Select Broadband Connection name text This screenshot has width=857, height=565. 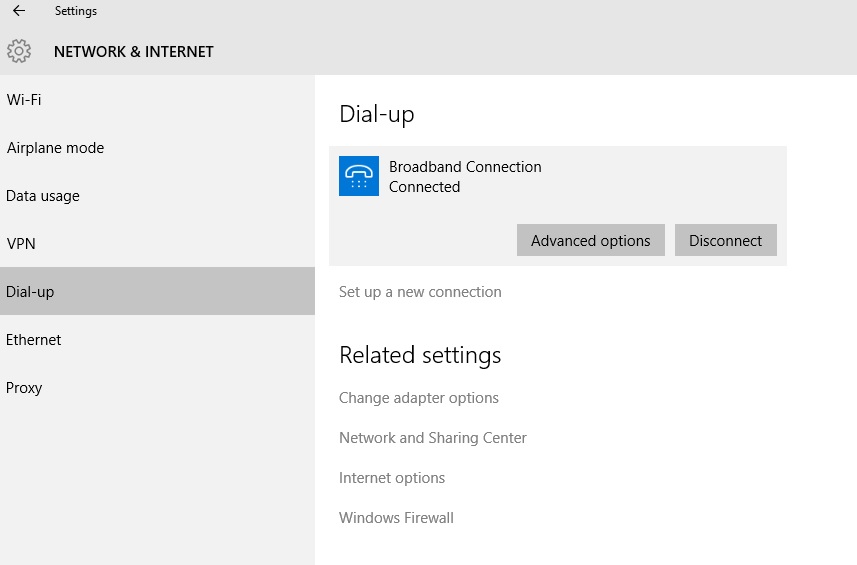click(465, 167)
